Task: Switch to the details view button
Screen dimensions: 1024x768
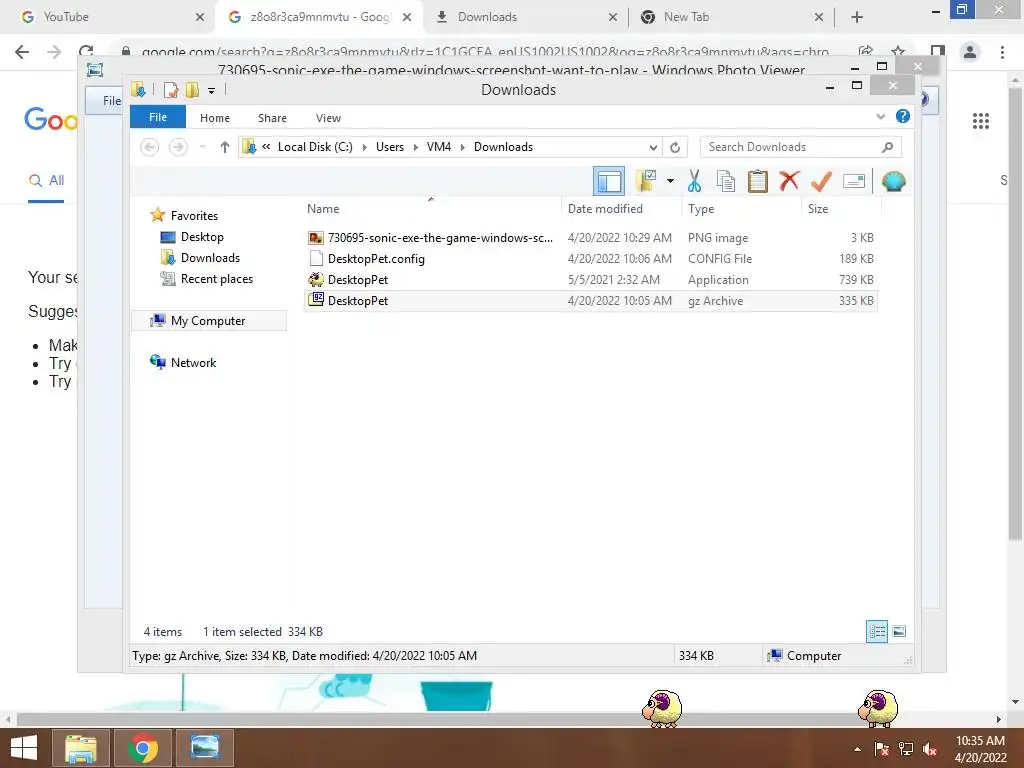Action: coord(877,631)
